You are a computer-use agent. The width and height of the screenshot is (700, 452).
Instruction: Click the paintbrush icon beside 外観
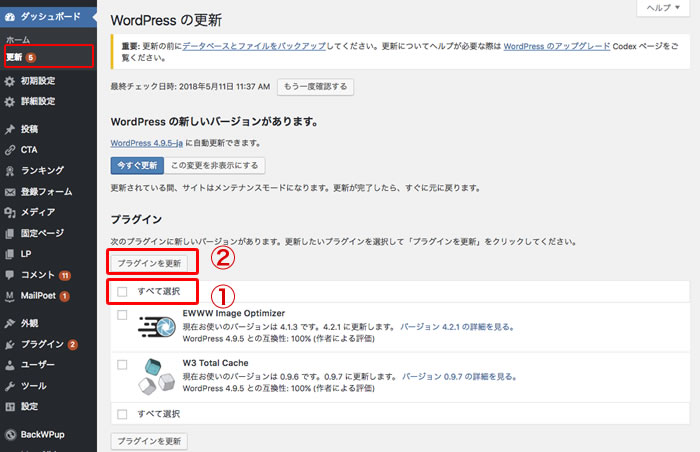coord(10,323)
